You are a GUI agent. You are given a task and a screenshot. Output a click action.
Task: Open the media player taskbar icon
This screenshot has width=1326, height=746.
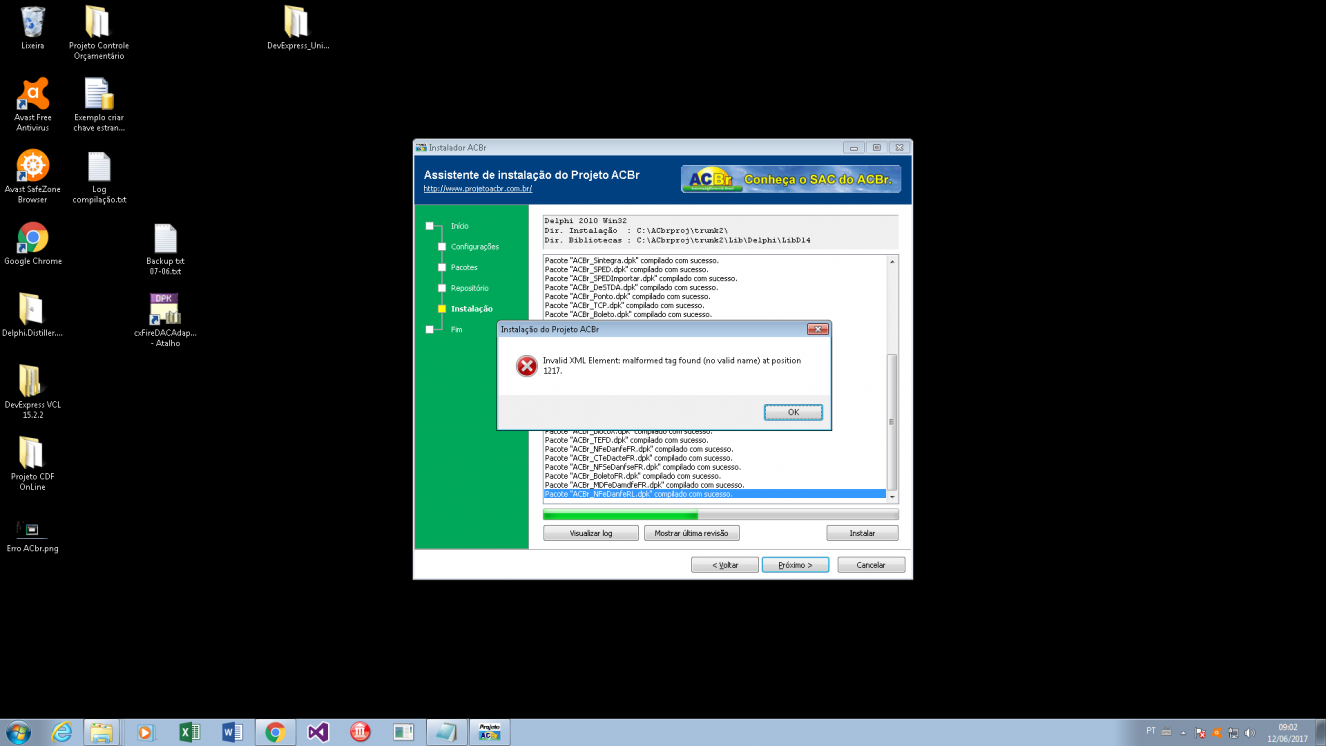point(145,732)
